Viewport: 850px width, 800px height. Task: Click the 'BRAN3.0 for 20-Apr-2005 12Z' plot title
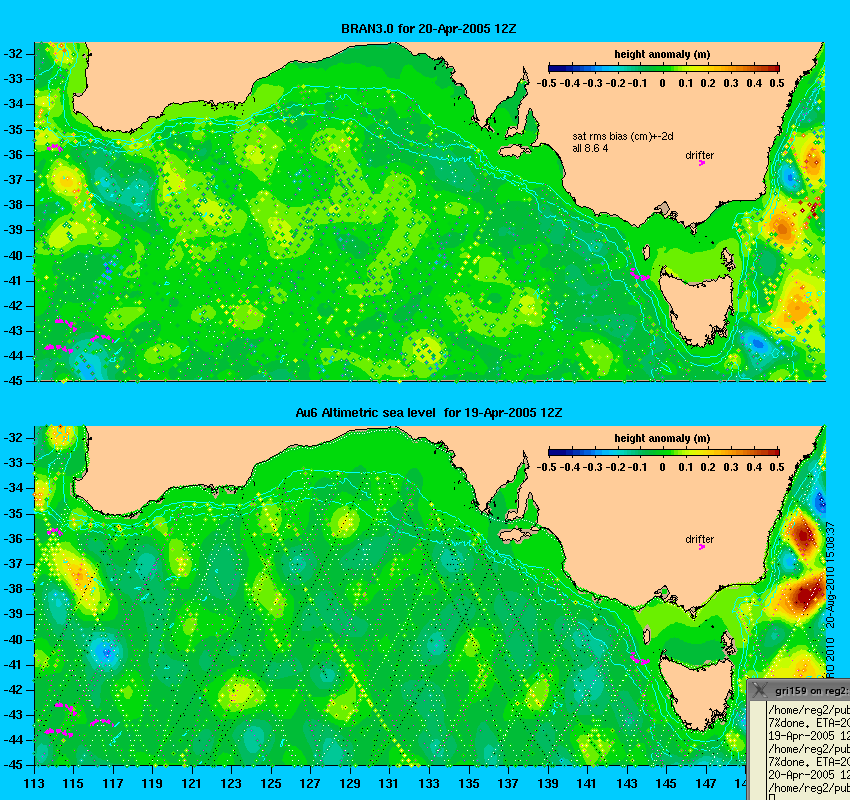click(428, 29)
